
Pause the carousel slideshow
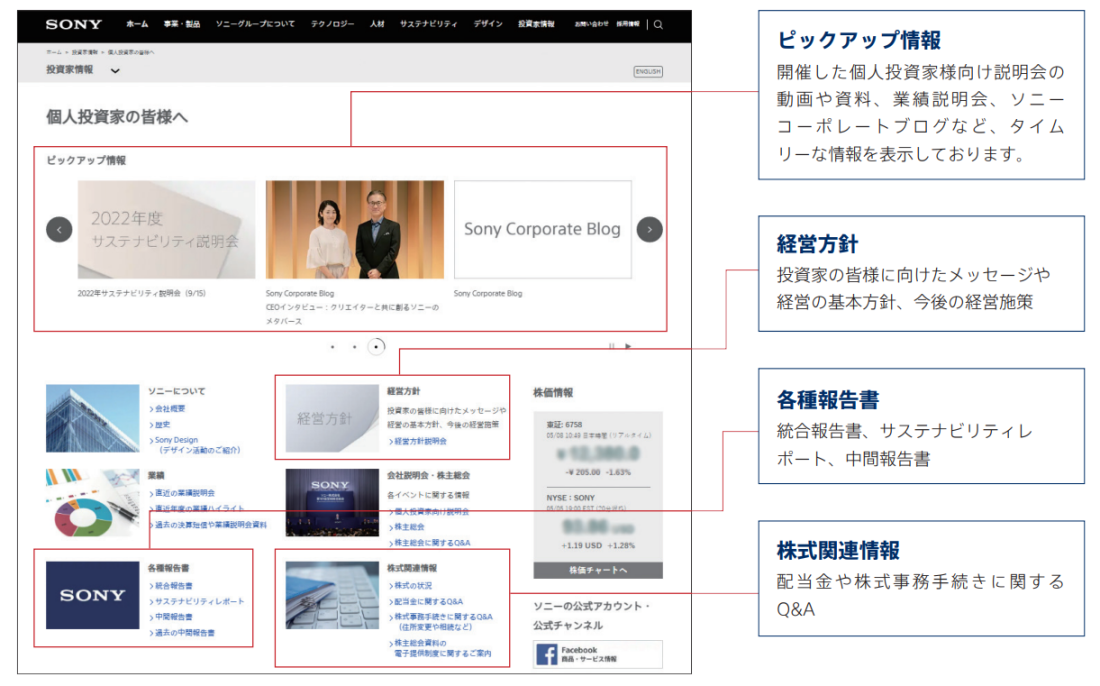point(612,346)
